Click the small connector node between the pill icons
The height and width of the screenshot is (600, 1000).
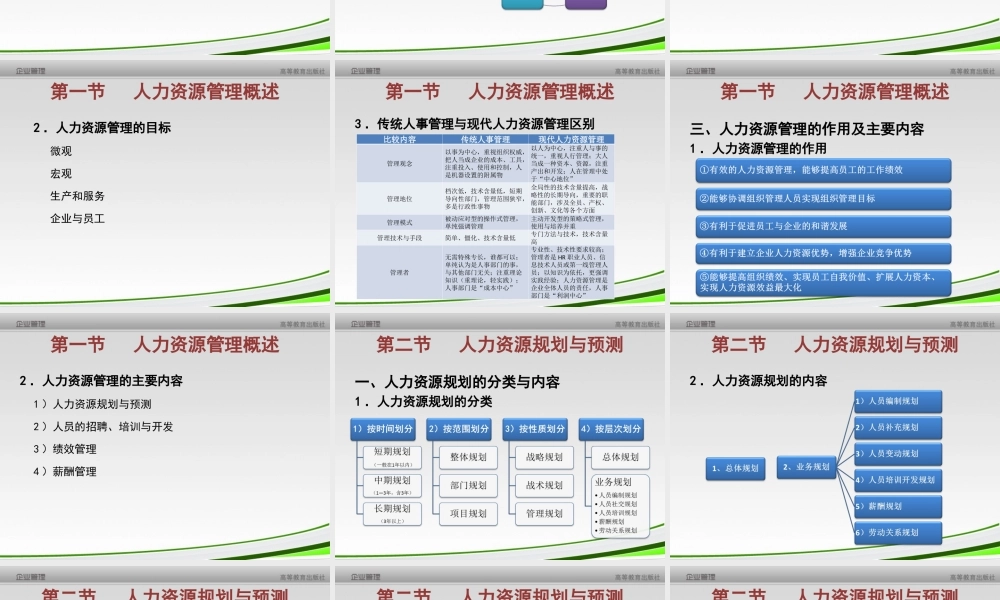coord(556,7)
